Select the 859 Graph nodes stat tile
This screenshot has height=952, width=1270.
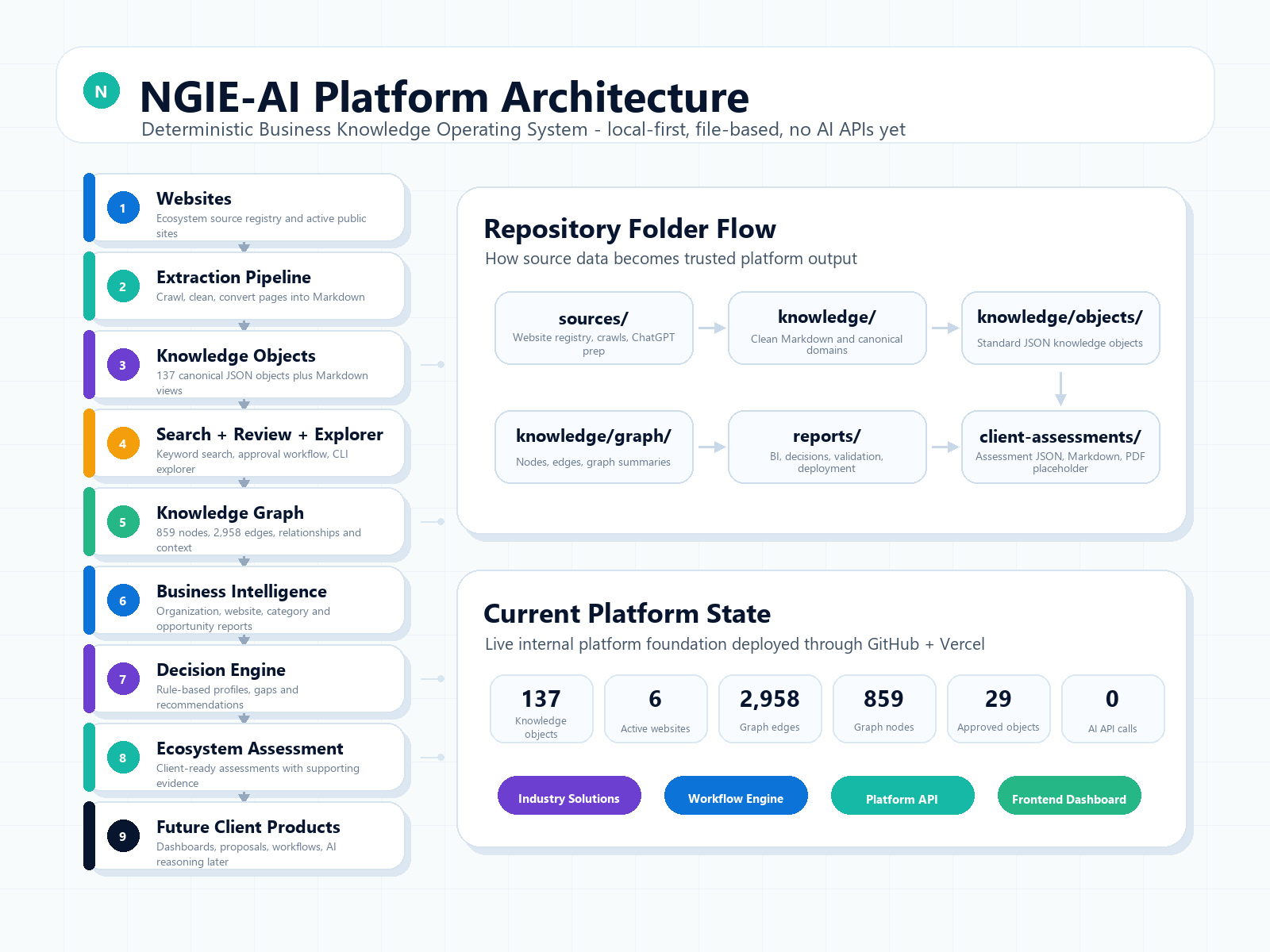[x=884, y=709]
